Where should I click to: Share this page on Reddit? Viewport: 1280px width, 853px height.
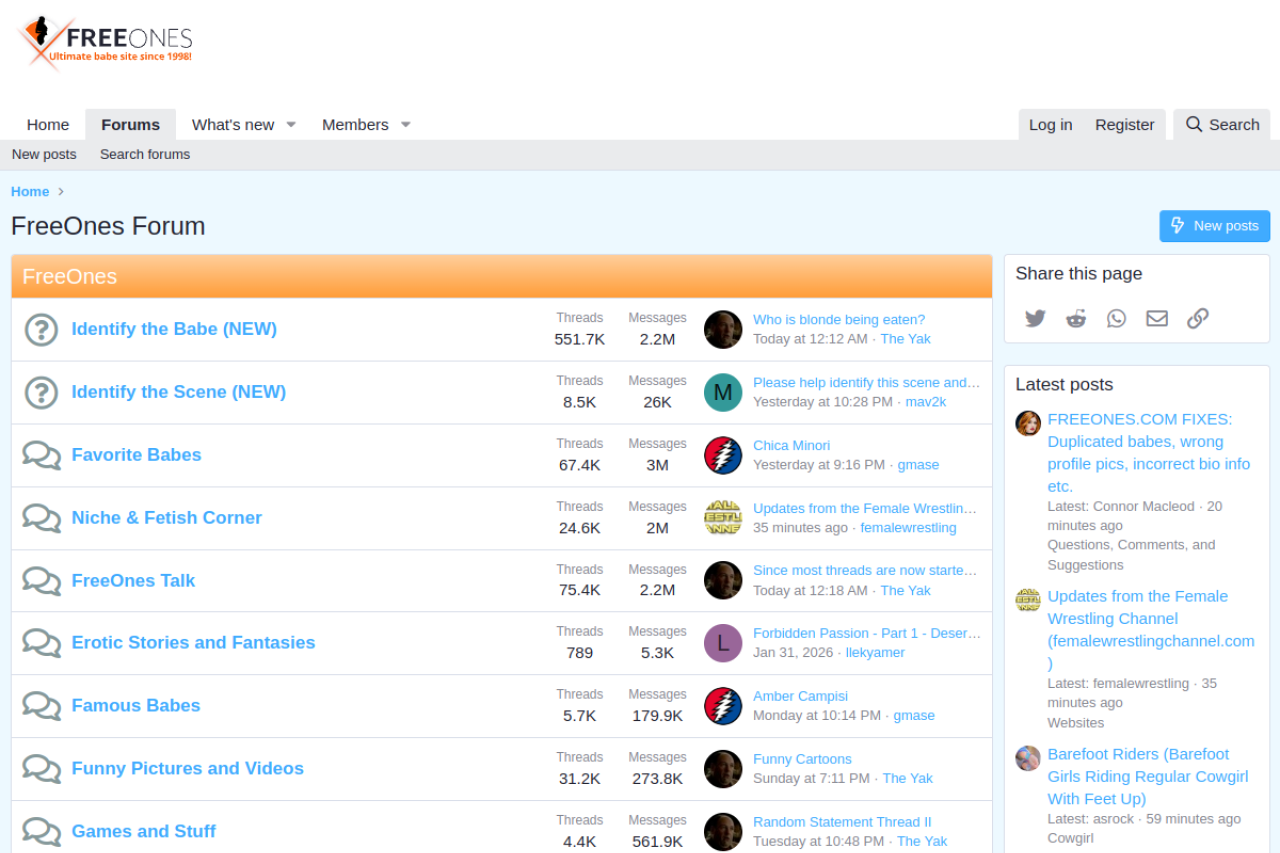point(1075,318)
